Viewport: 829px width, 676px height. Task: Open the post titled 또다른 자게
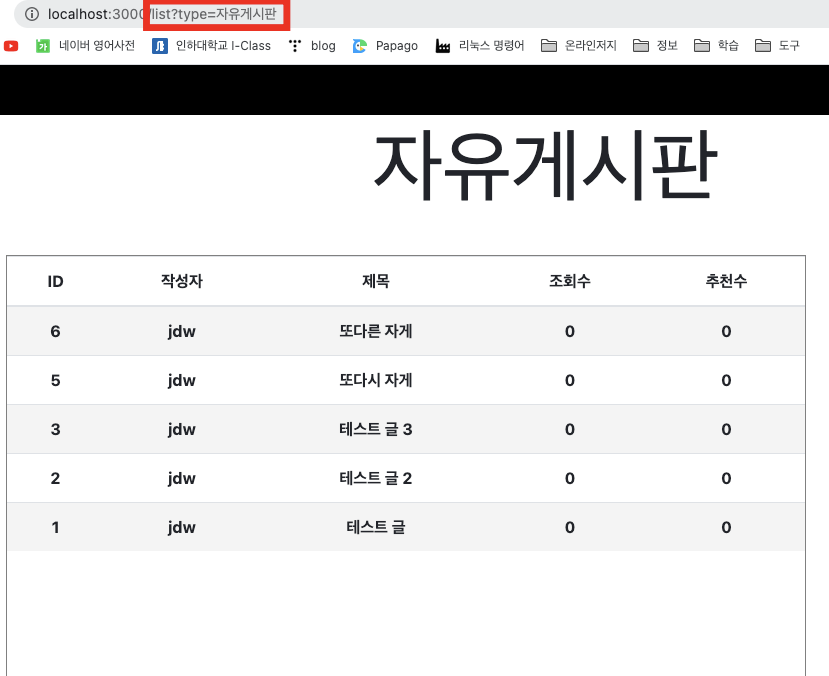[376, 331]
